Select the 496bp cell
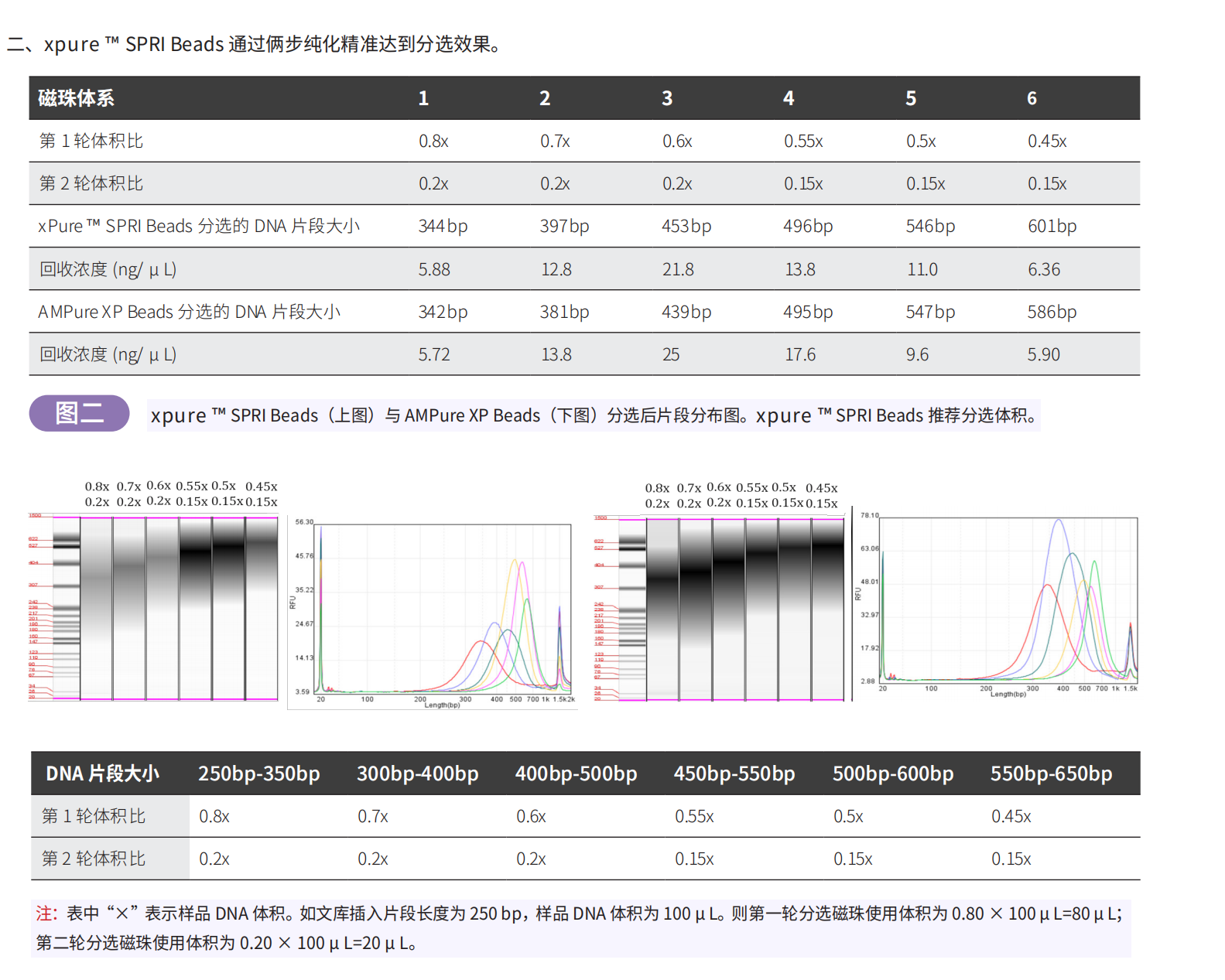The height and width of the screenshot is (980, 1225). point(808,226)
